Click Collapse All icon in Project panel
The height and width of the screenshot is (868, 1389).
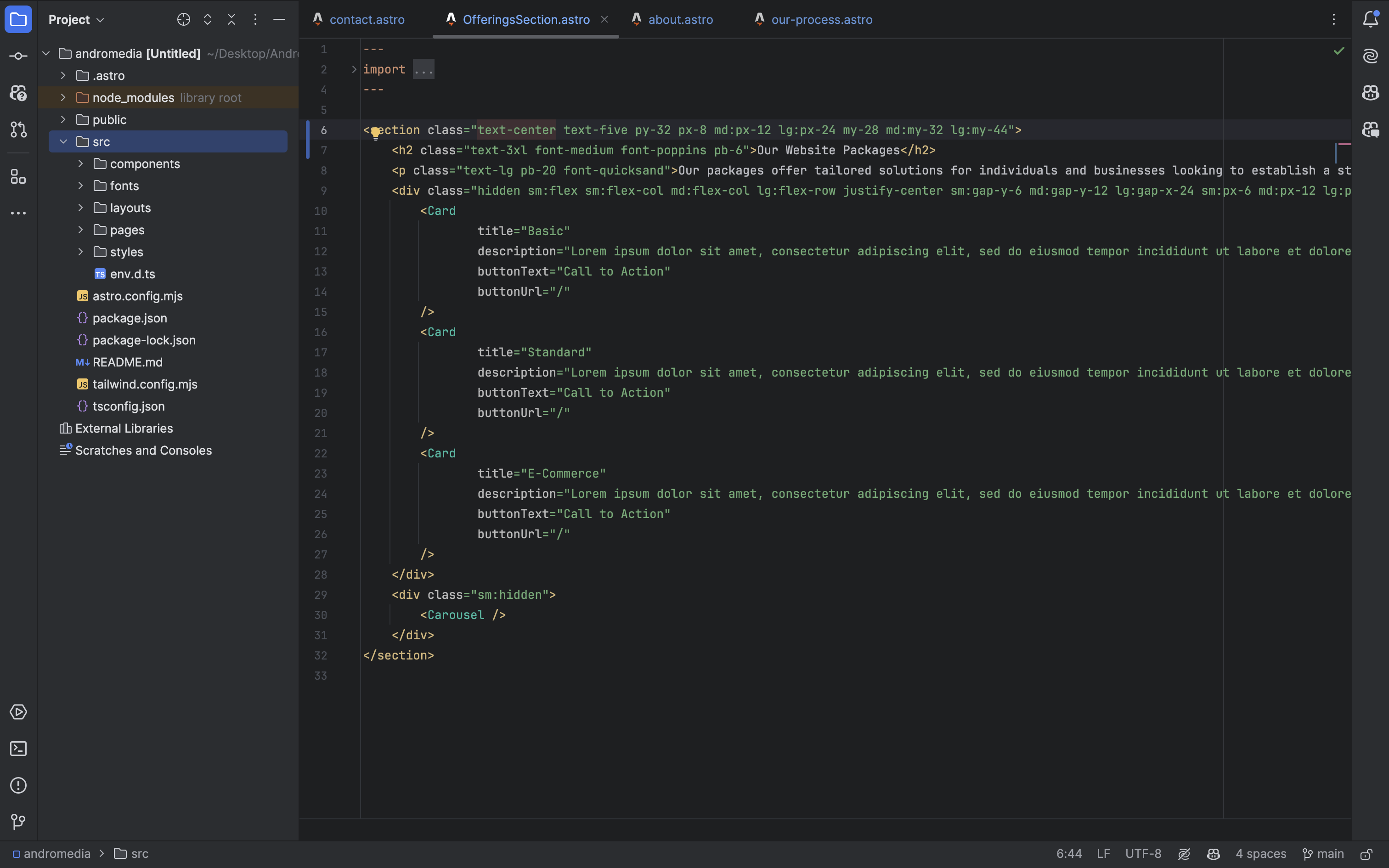point(231,19)
